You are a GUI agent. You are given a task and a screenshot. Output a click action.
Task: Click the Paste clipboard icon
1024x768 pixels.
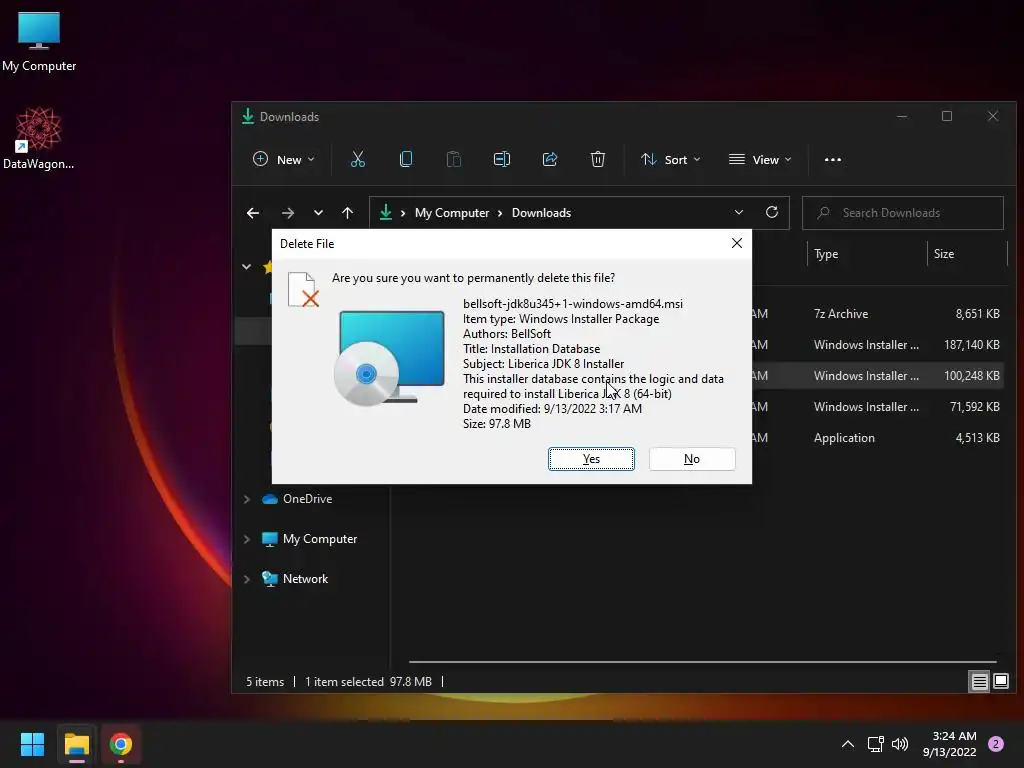tap(453, 159)
